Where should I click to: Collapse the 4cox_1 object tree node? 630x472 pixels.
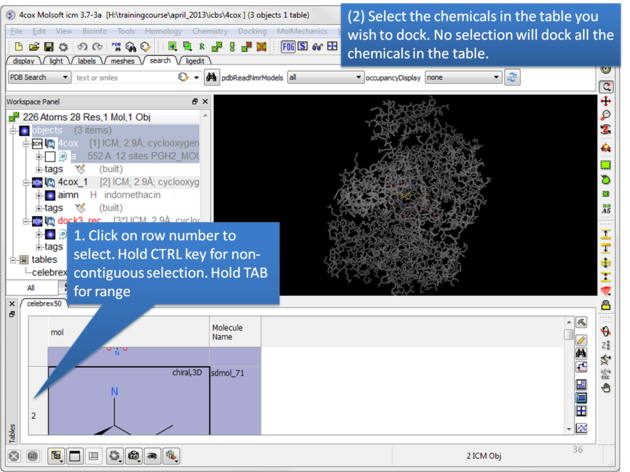(26, 182)
